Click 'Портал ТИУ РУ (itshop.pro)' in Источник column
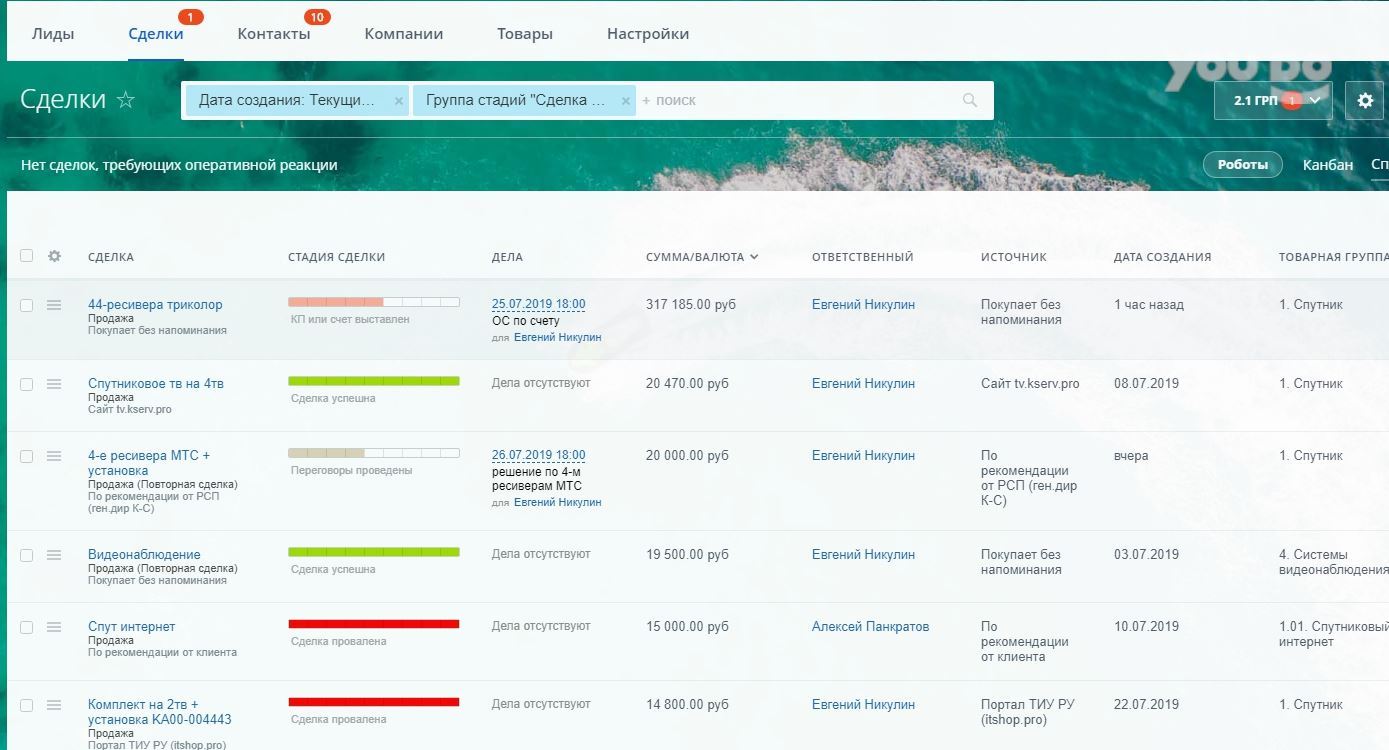1389x750 pixels. point(1028,713)
